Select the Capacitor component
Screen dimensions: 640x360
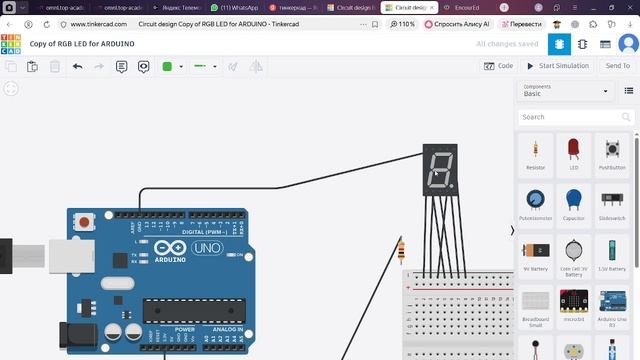pyautogui.click(x=573, y=206)
